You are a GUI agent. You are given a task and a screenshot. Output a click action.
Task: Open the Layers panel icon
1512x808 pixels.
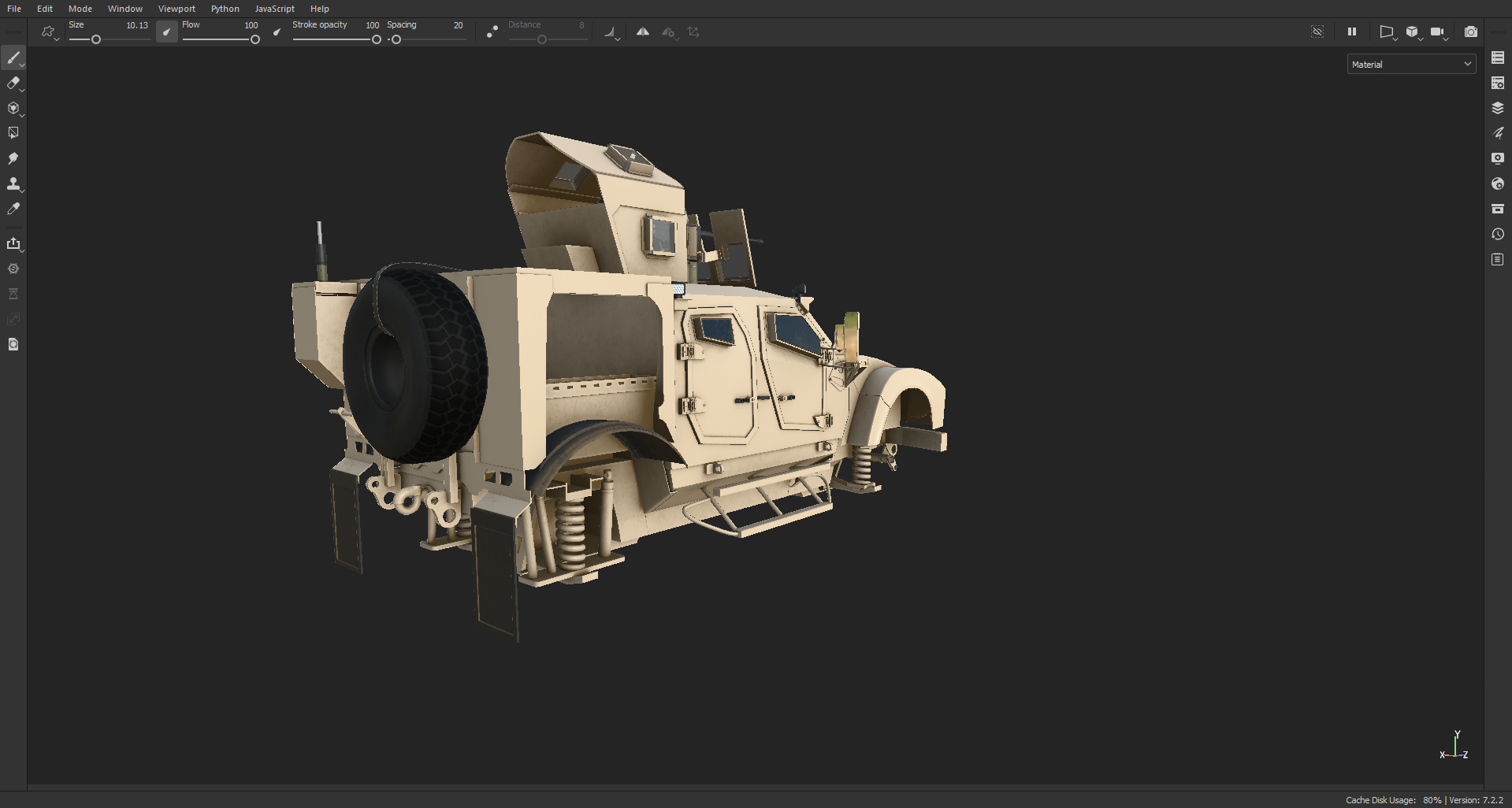tap(1498, 108)
